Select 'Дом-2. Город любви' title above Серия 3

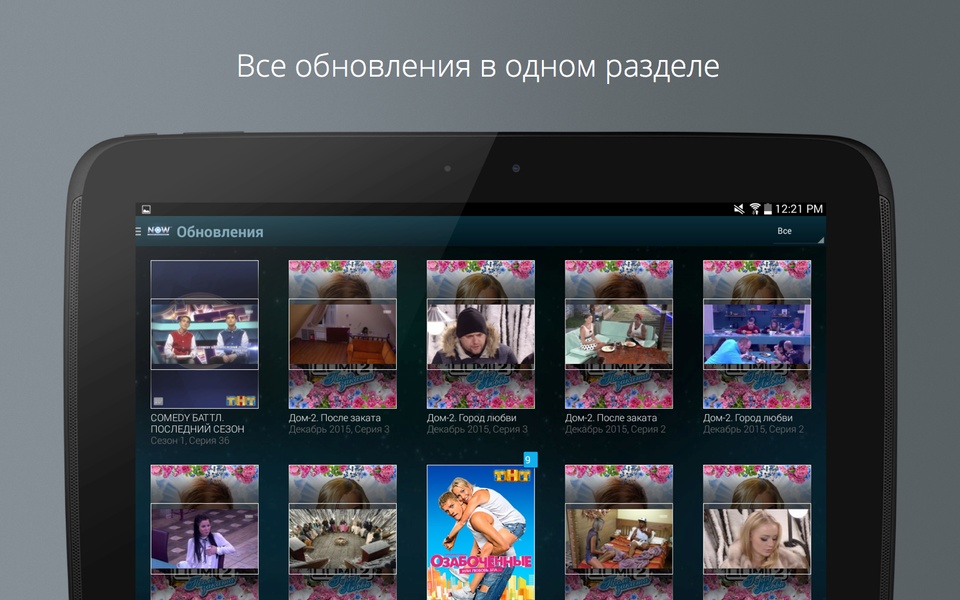[471, 418]
